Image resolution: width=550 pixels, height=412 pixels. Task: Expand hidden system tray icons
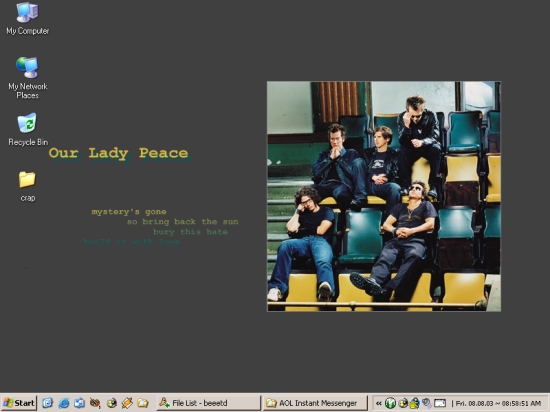pos(378,403)
